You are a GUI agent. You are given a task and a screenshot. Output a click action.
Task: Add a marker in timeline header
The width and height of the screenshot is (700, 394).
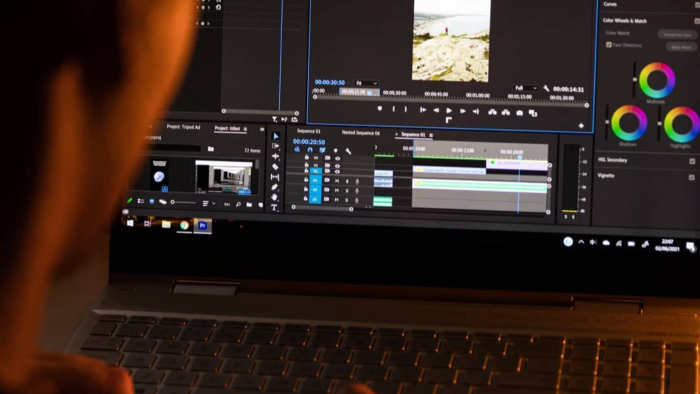coord(336,151)
